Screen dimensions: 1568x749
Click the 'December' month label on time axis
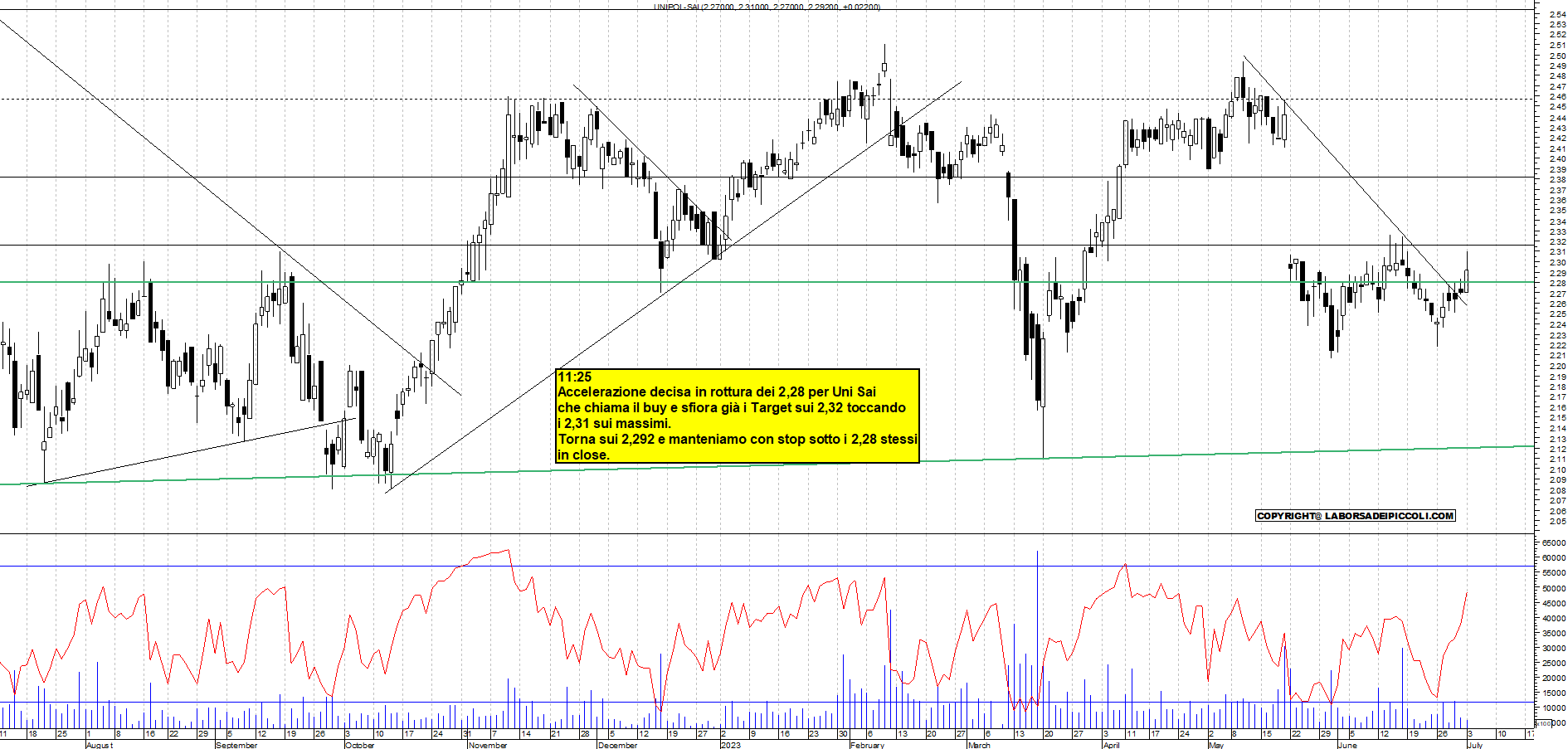[x=618, y=745]
